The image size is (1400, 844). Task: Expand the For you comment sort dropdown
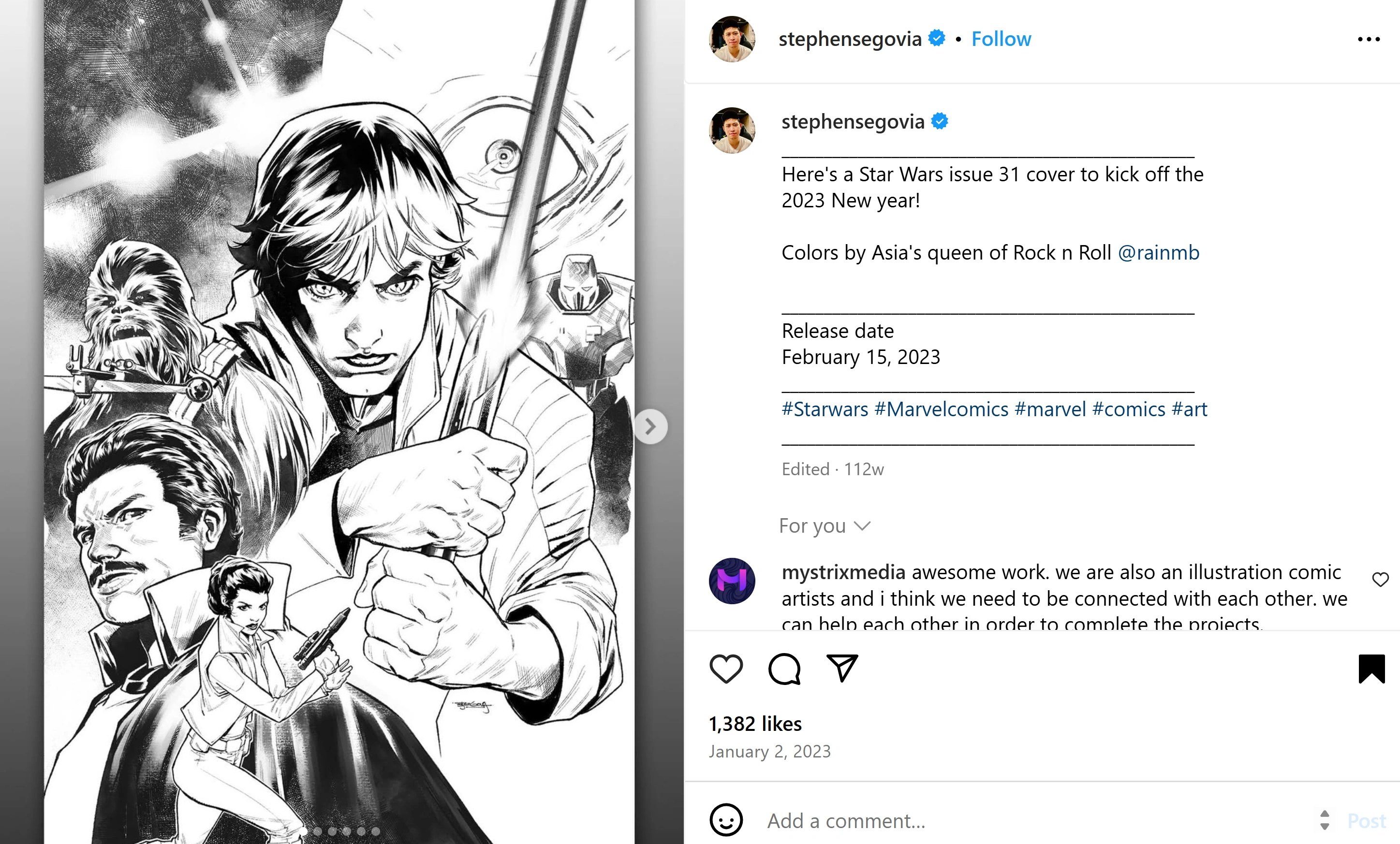[x=824, y=526]
